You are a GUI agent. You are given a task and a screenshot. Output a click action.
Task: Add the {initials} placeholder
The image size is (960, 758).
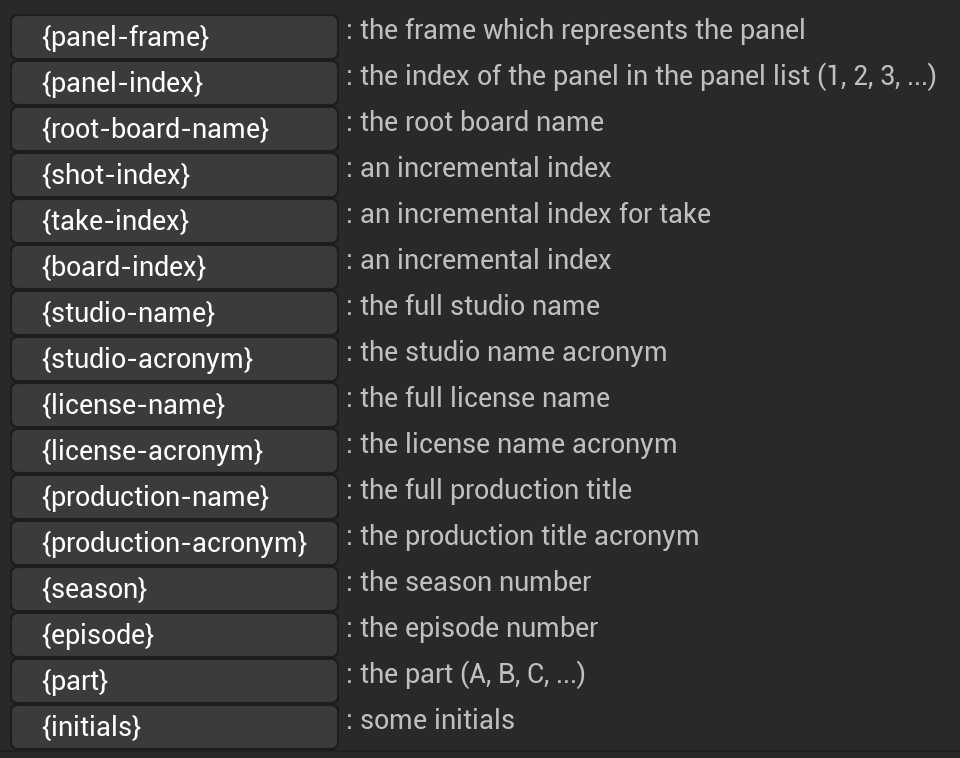click(174, 727)
